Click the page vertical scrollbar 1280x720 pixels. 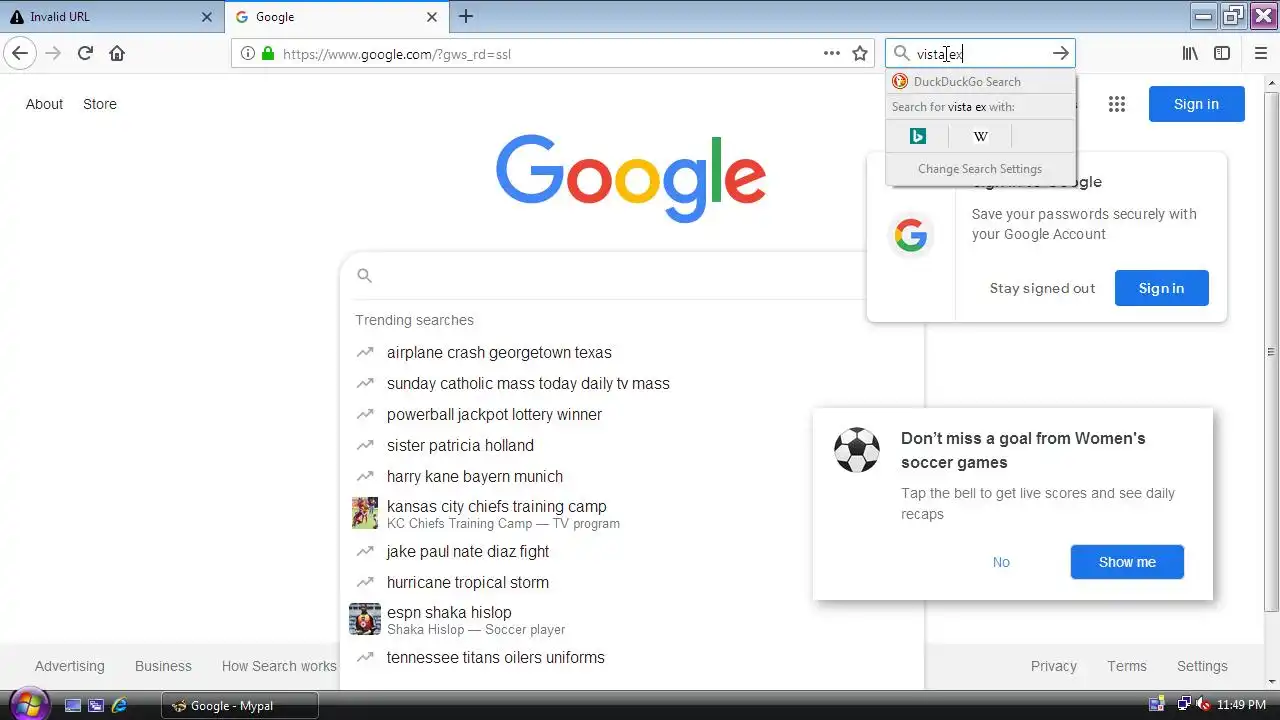click(x=1271, y=350)
